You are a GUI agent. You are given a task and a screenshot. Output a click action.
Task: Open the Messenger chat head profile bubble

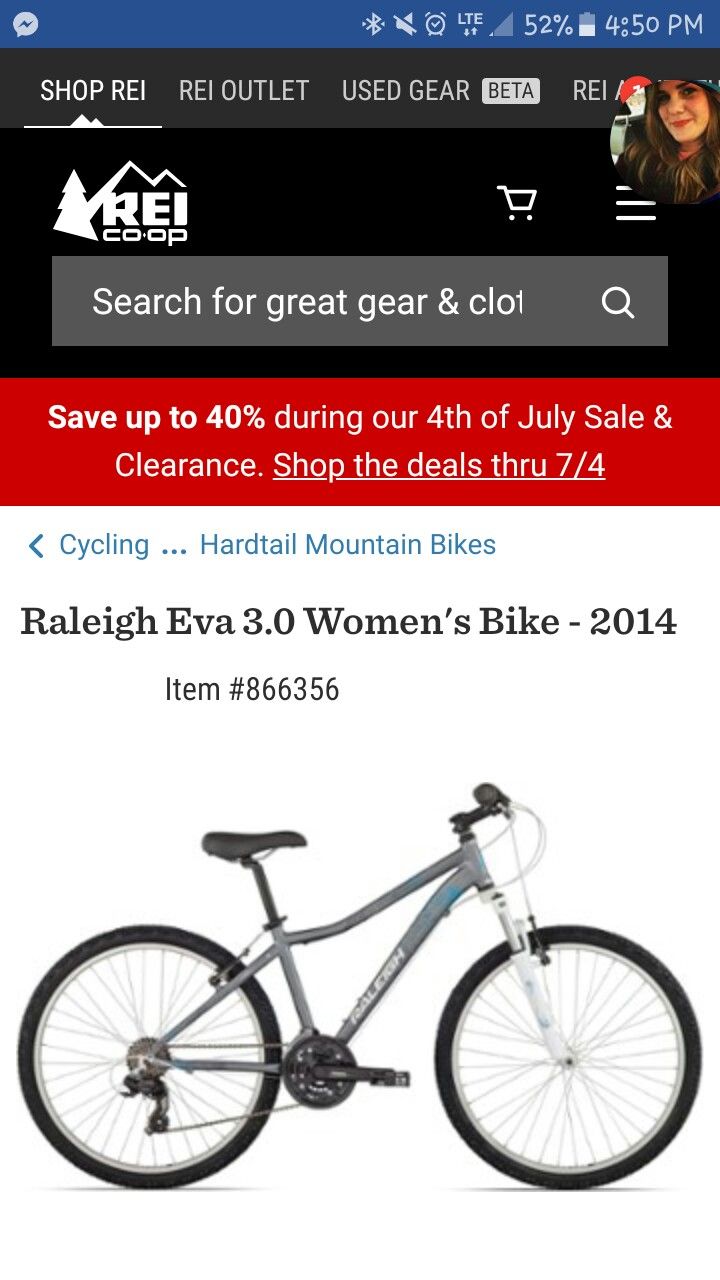667,142
